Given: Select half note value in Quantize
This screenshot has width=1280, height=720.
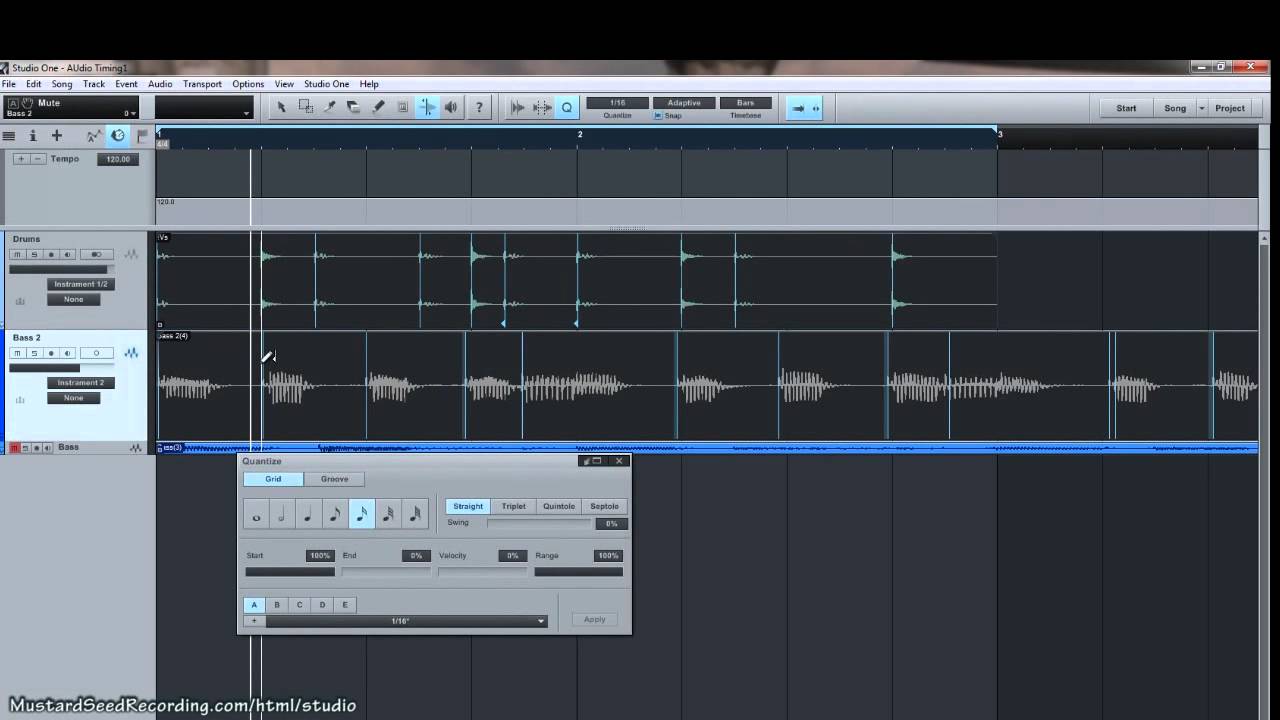Looking at the screenshot, I should 282,514.
